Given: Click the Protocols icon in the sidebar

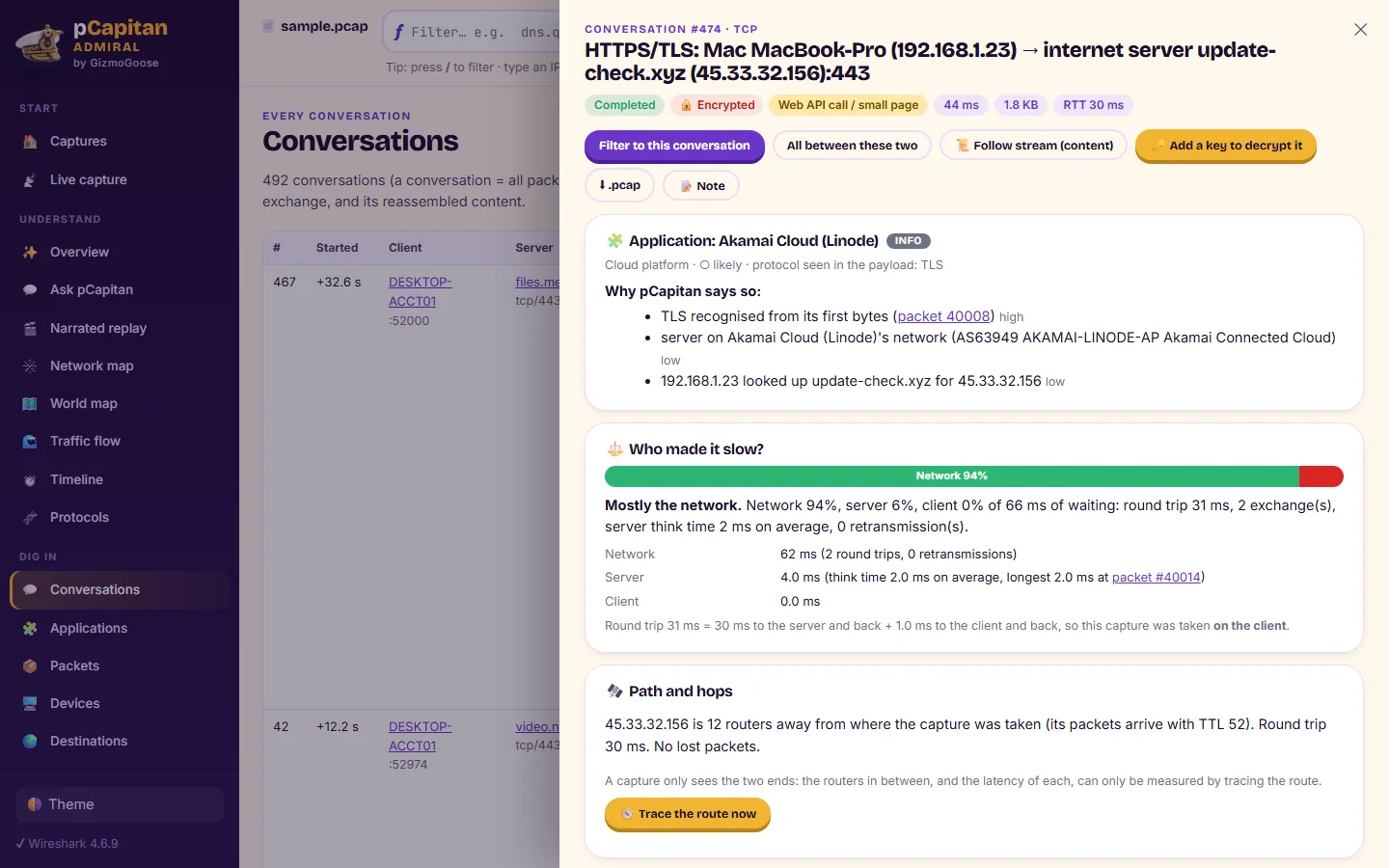Looking at the screenshot, I should coord(30,518).
